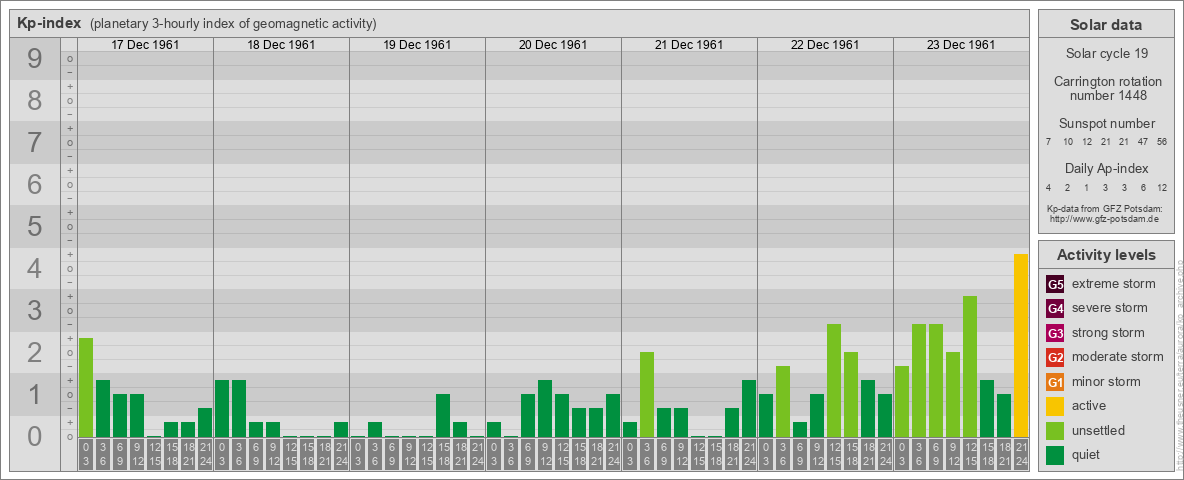Click the 19 Dec 1961 date header

[417, 45]
